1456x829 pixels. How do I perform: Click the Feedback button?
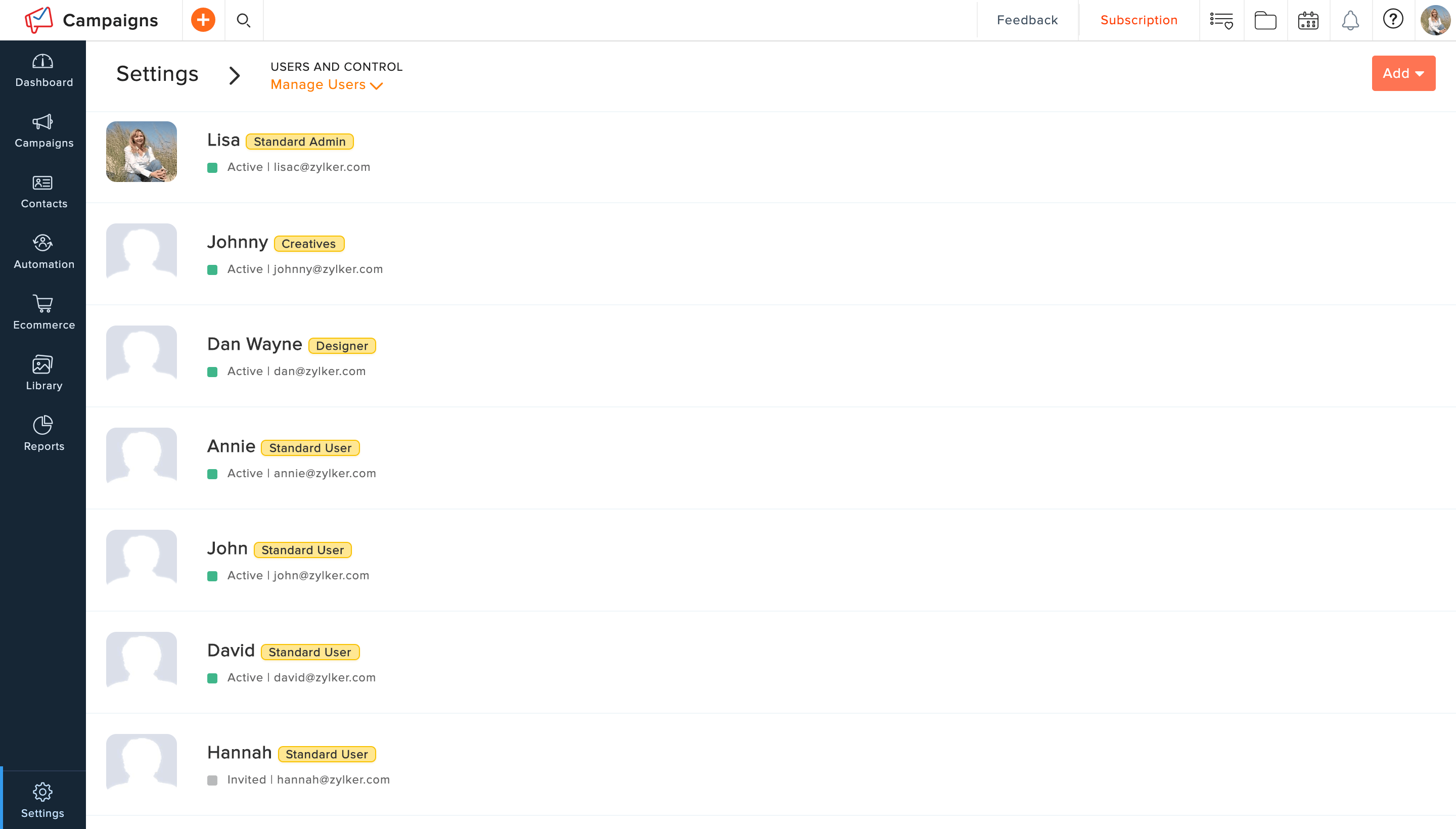(1027, 20)
